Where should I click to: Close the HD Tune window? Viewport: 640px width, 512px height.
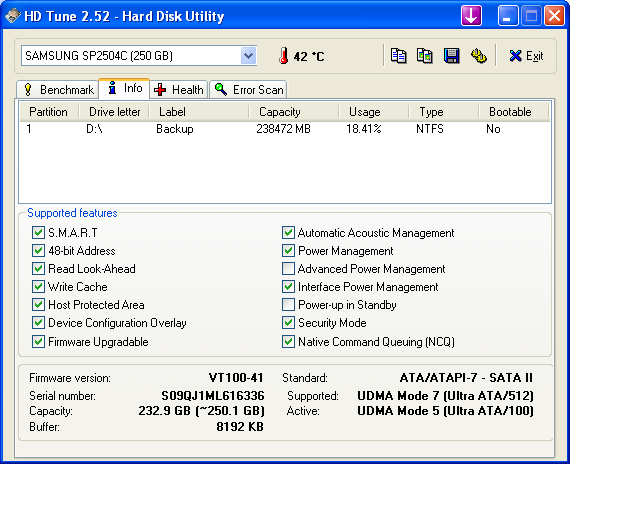pos(554,16)
